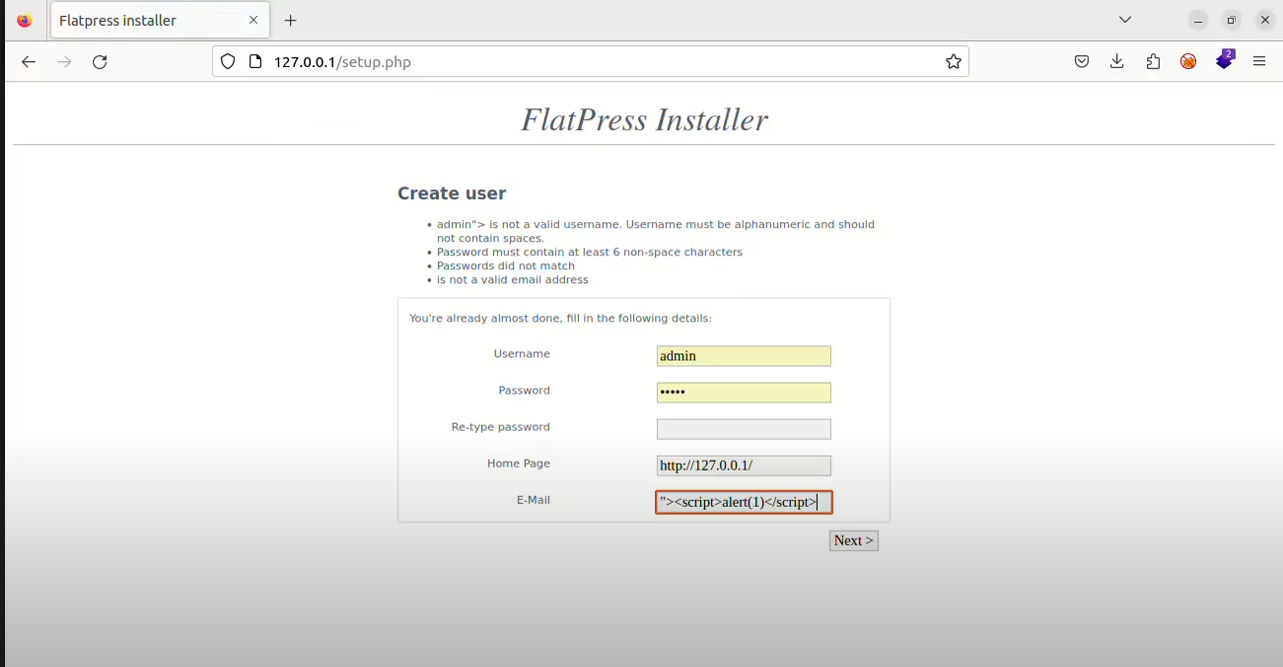The height and width of the screenshot is (667, 1283).
Task: Open the Firefox hamburger menu
Action: tap(1259, 62)
